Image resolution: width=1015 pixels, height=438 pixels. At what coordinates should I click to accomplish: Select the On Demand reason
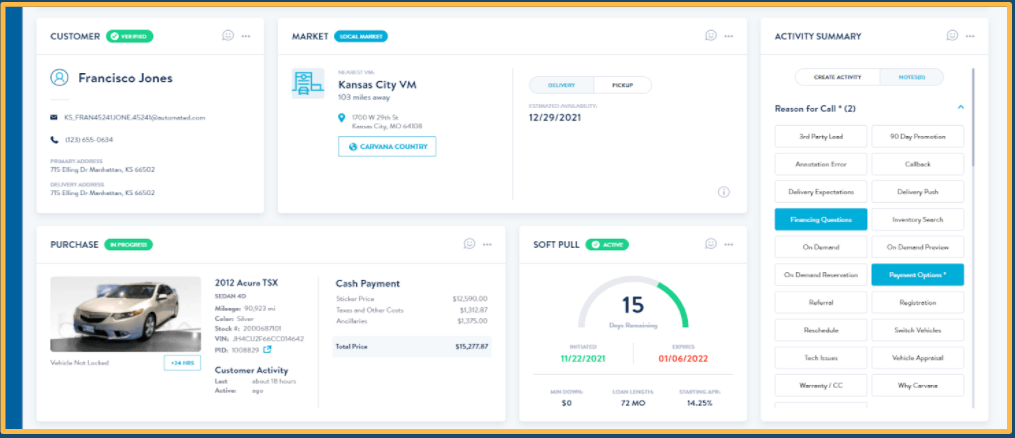click(x=820, y=247)
